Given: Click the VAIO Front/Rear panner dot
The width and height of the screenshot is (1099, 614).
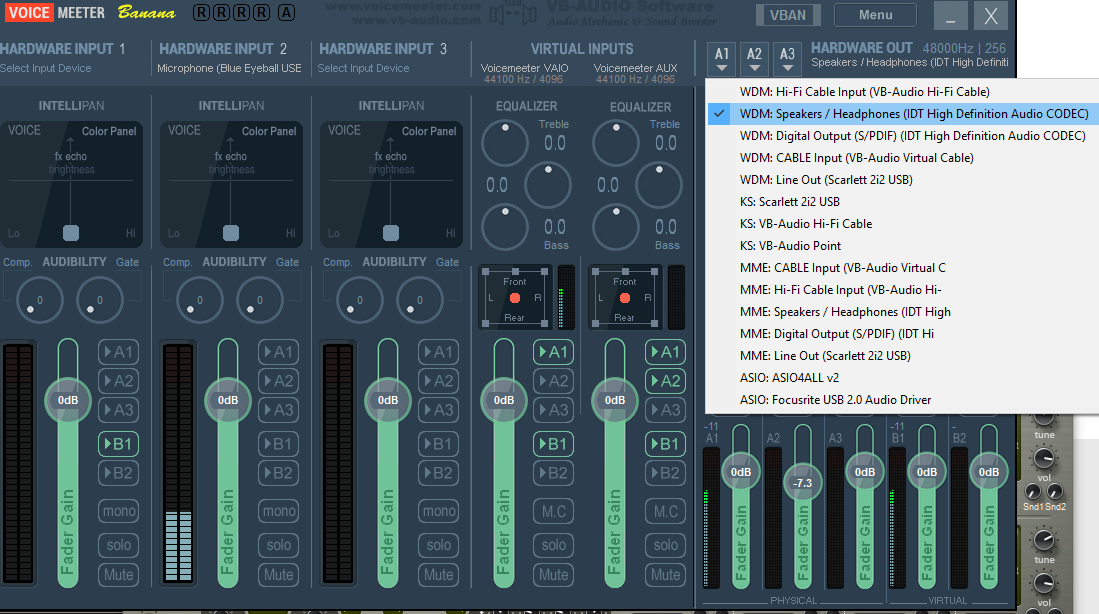Looking at the screenshot, I should click(514, 298).
